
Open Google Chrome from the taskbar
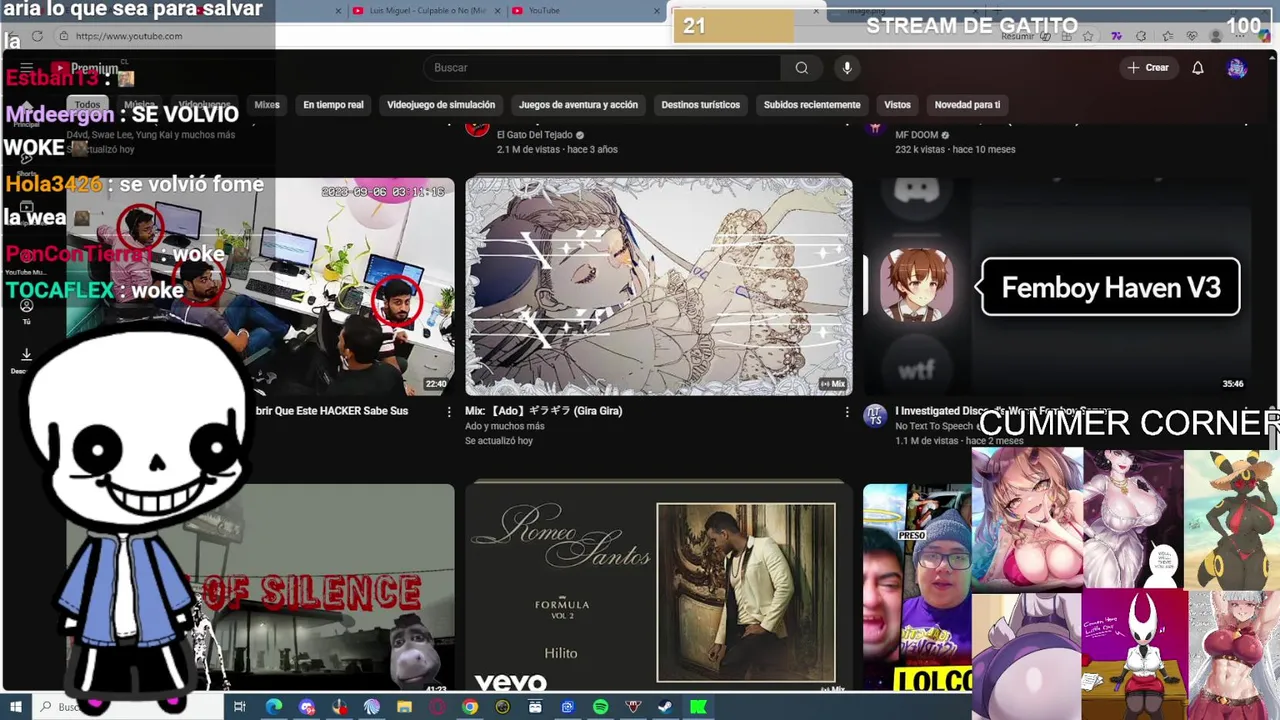(469, 707)
